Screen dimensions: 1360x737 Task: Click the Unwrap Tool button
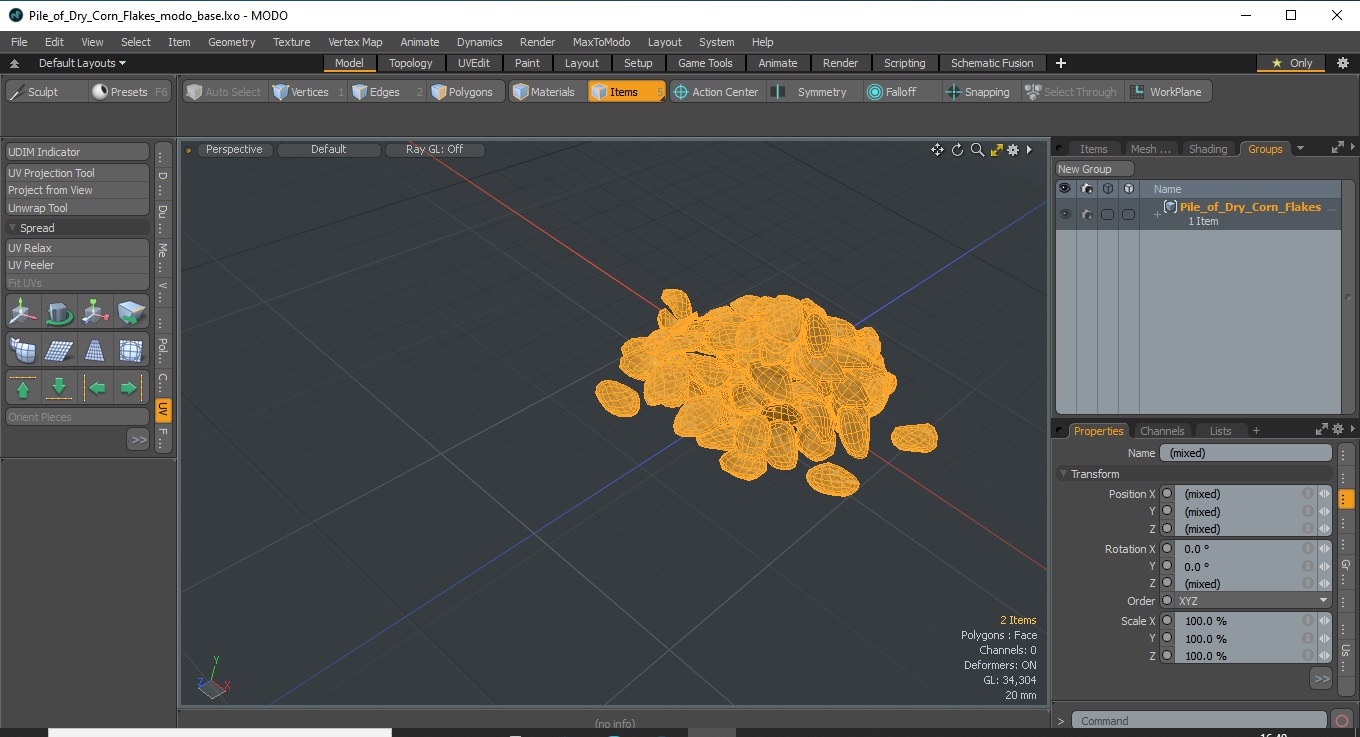78,208
